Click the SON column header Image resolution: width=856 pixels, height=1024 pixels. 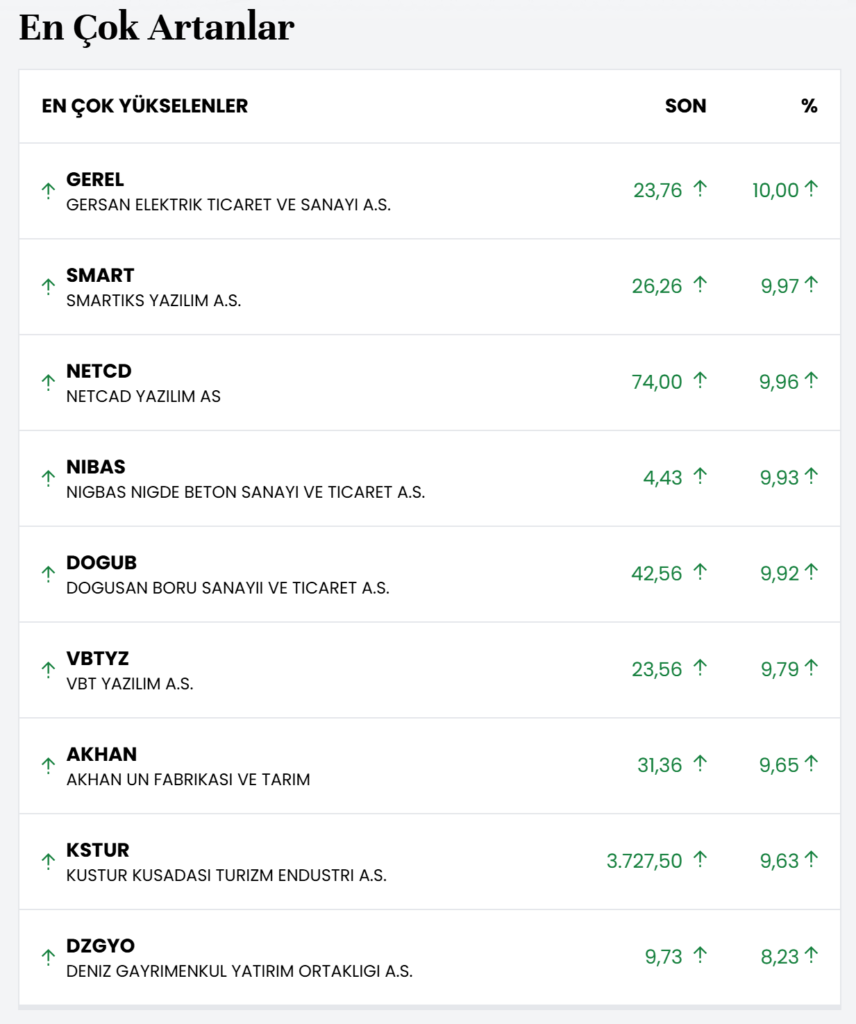[x=685, y=106]
